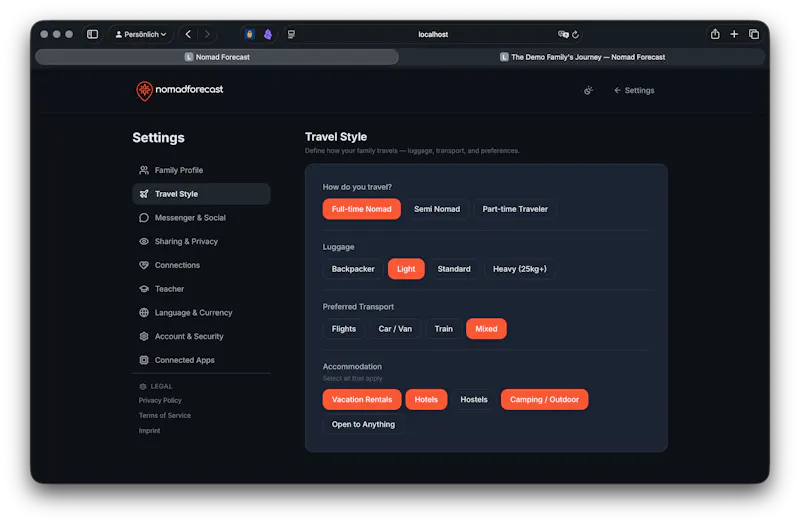
Task: Open Messenger & Social settings
Action: coord(201,218)
